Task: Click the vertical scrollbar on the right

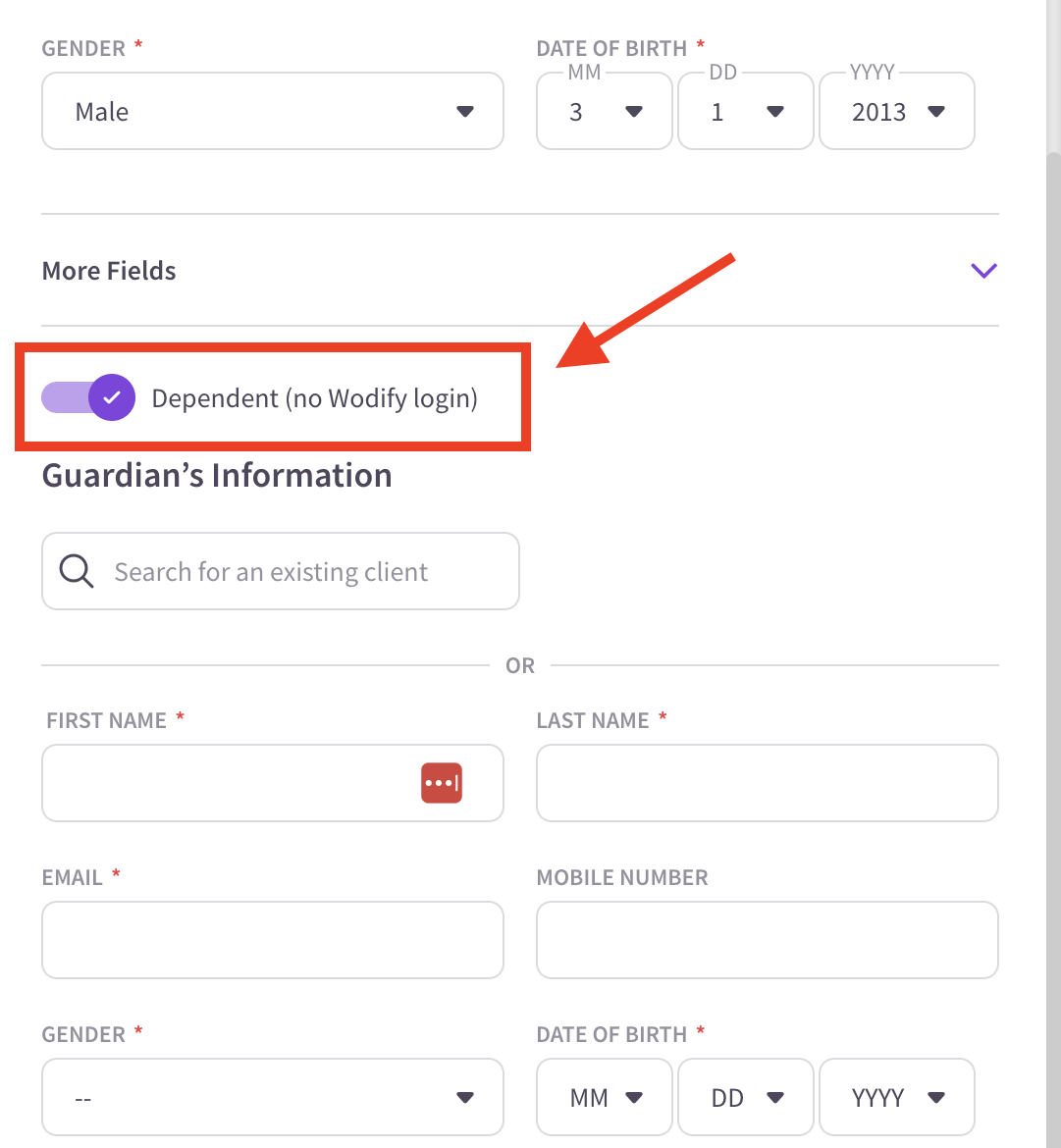Action: 1053,645
